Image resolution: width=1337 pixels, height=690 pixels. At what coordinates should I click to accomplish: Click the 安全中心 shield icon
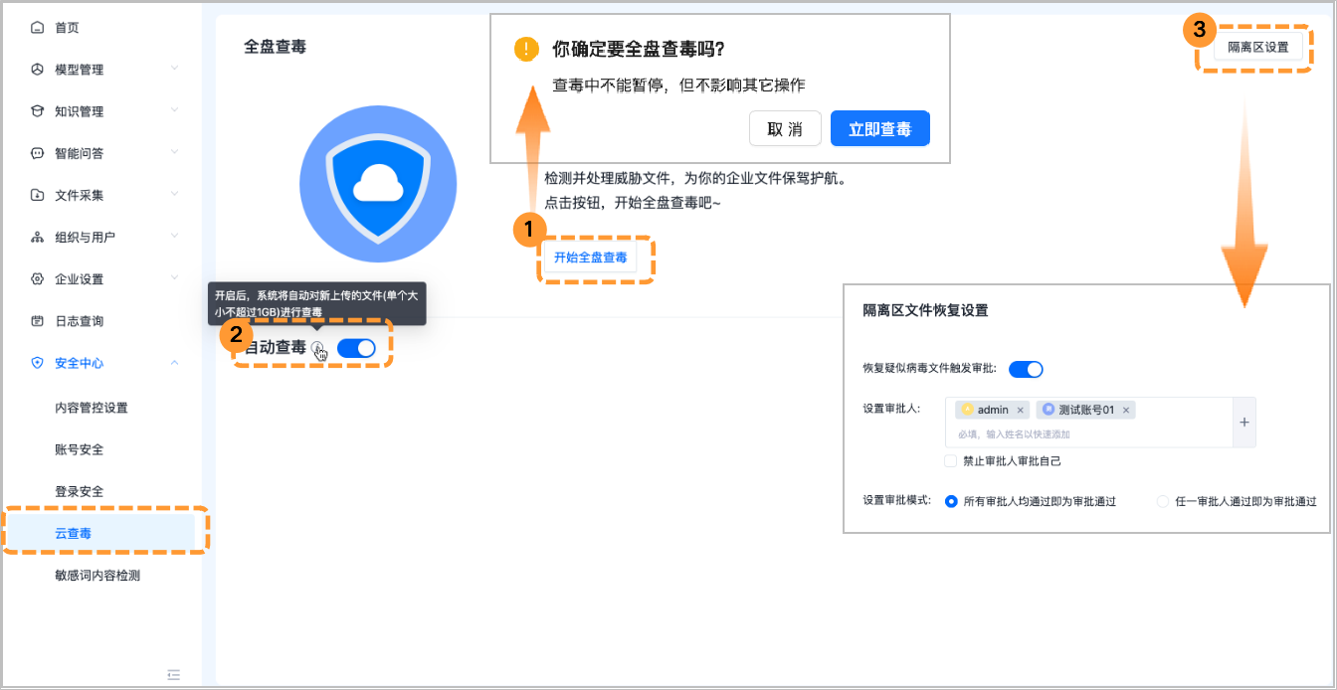point(36,362)
